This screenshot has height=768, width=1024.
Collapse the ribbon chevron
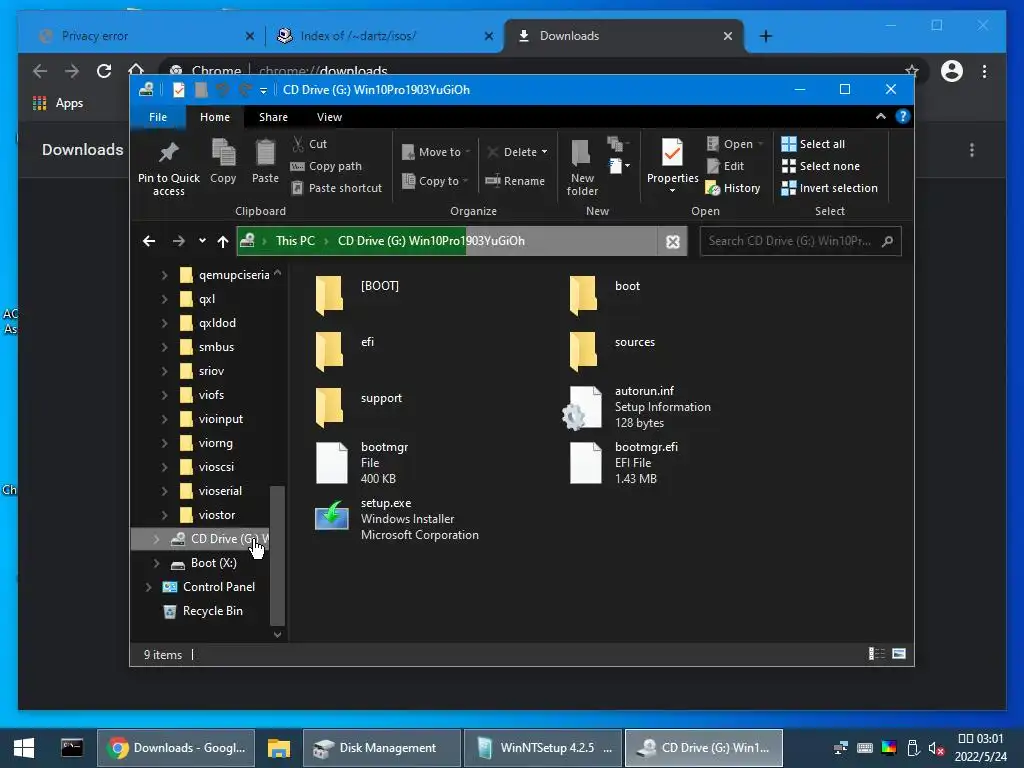click(881, 116)
